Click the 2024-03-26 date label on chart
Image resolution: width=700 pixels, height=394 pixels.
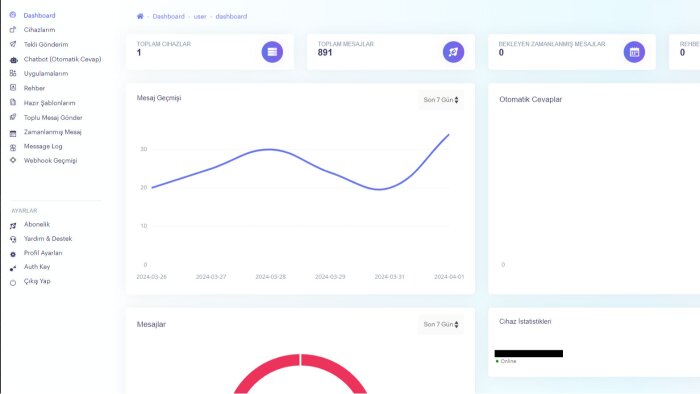tap(151, 277)
